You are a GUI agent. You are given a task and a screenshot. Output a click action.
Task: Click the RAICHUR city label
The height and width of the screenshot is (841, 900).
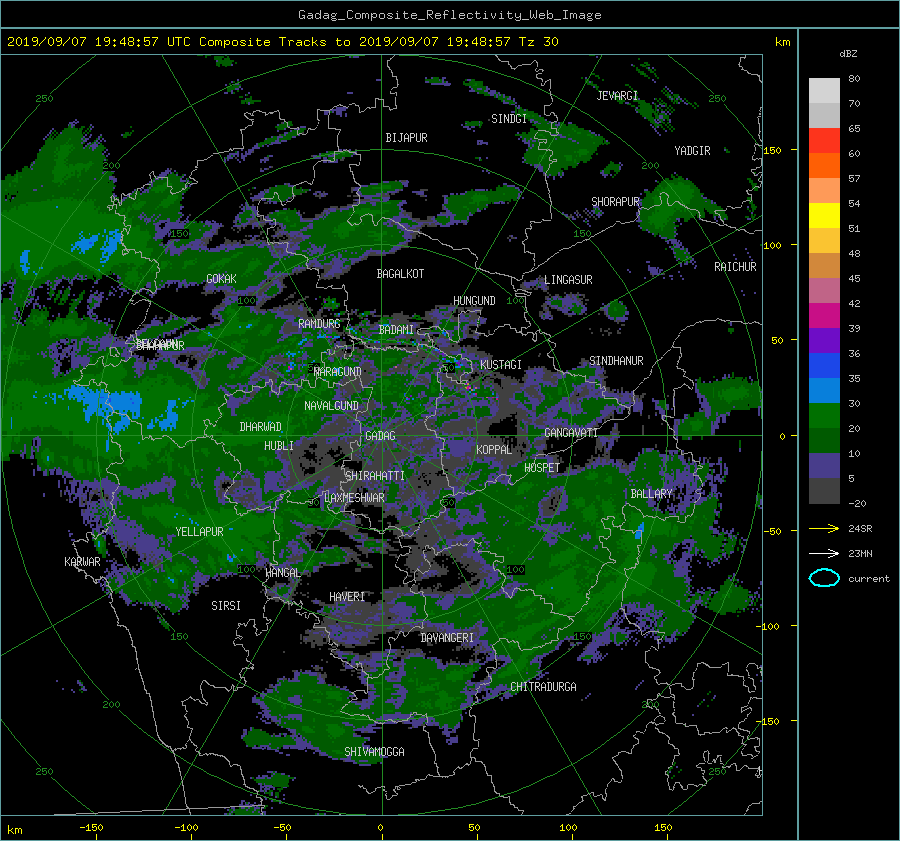(x=735, y=267)
